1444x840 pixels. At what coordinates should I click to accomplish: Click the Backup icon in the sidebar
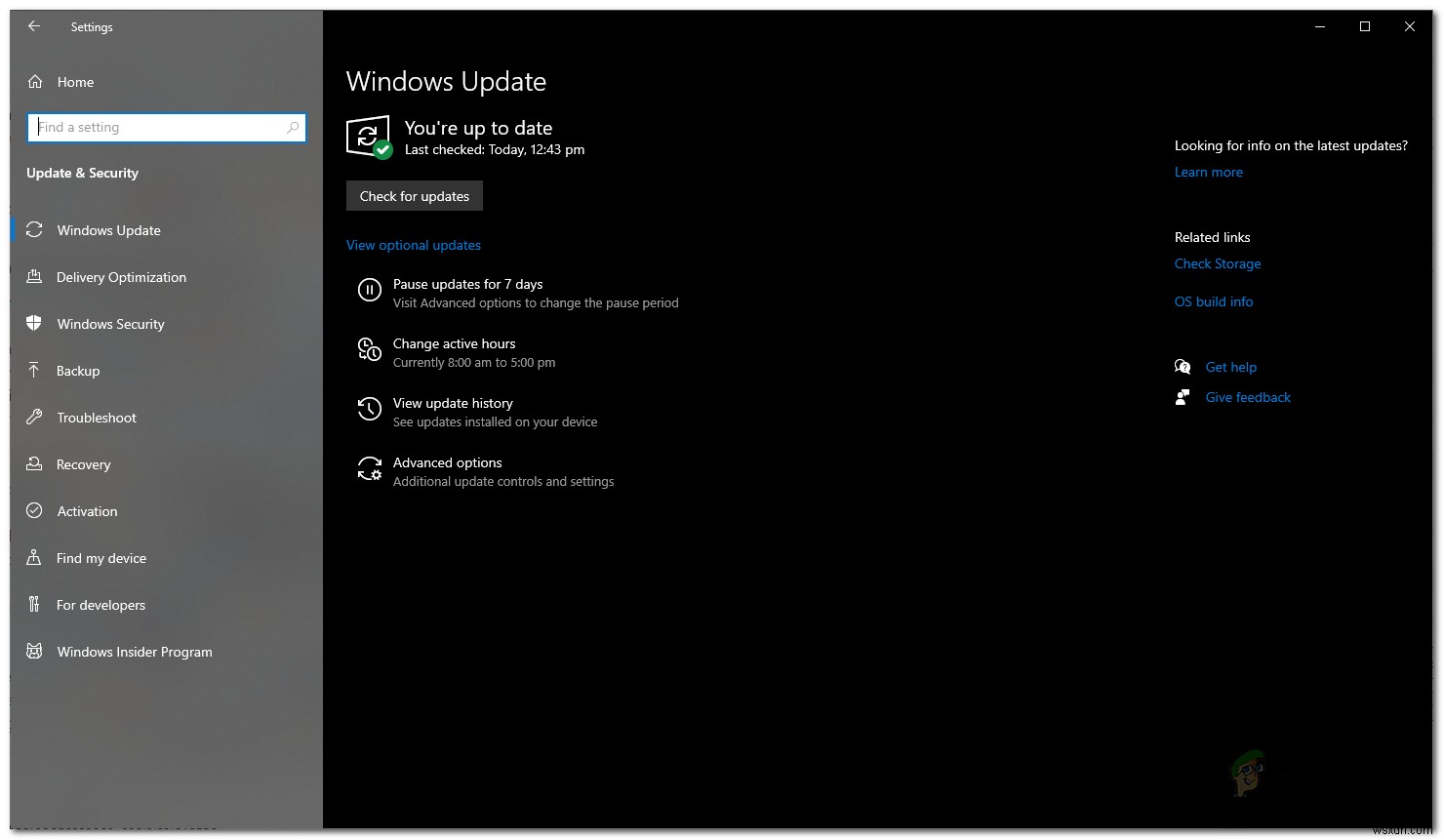tap(35, 370)
